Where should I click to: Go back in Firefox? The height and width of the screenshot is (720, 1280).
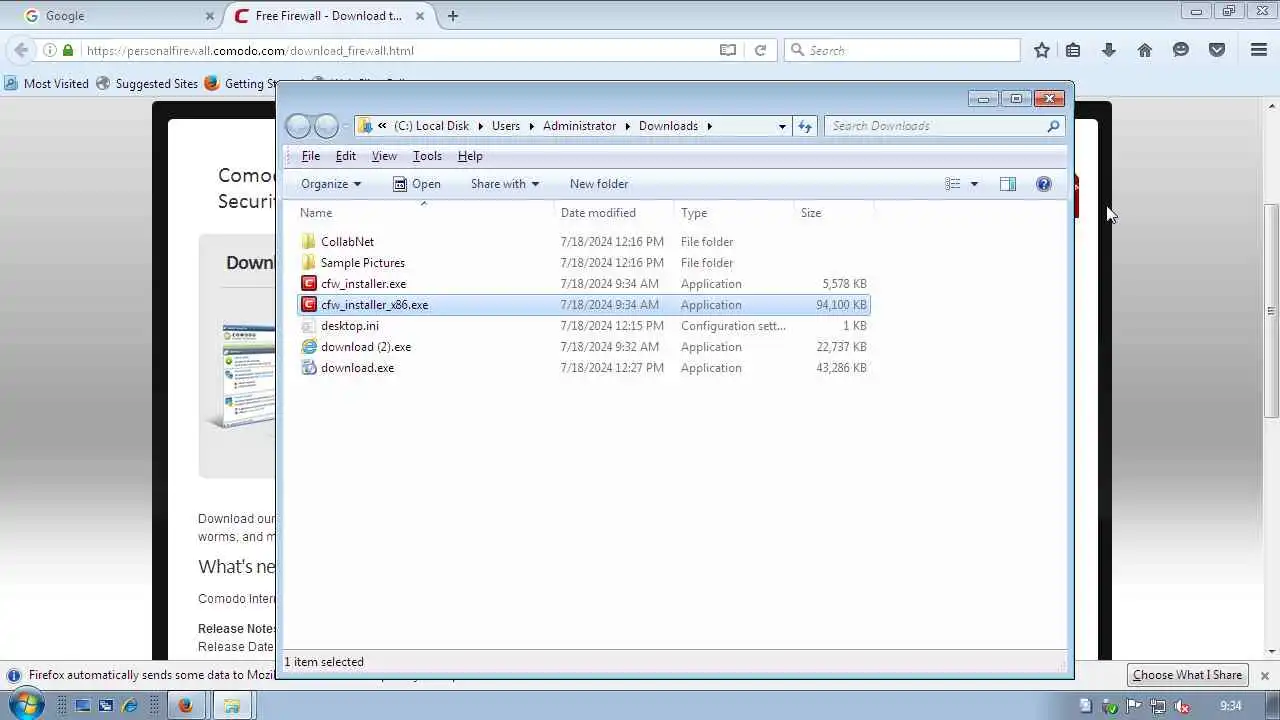coord(21,50)
